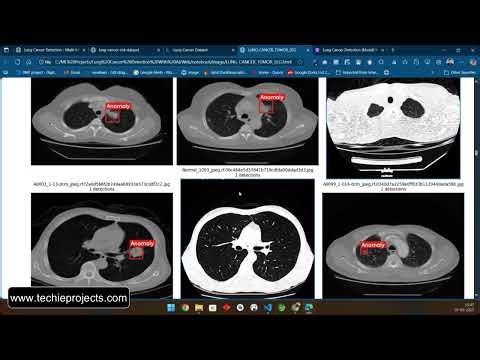Screen dimensions: 480x360
Task: Open the Other favorites folder
Action: click(x=459, y=72)
